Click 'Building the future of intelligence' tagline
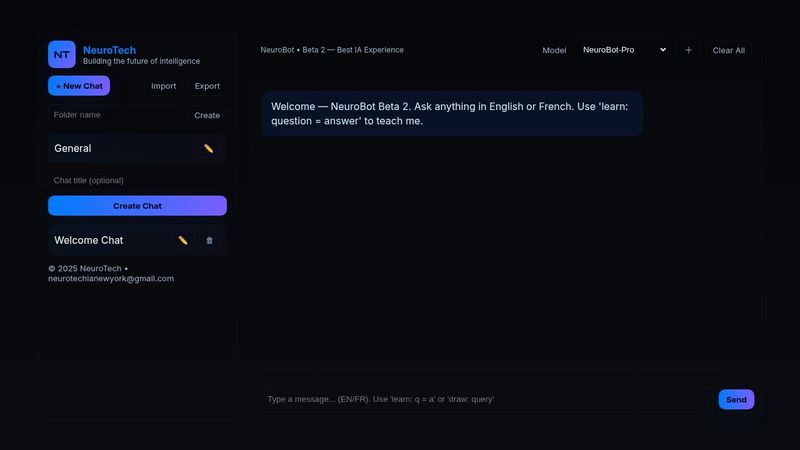Image resolution: width=800 pixels, height=450 pixels. point(141,61)
